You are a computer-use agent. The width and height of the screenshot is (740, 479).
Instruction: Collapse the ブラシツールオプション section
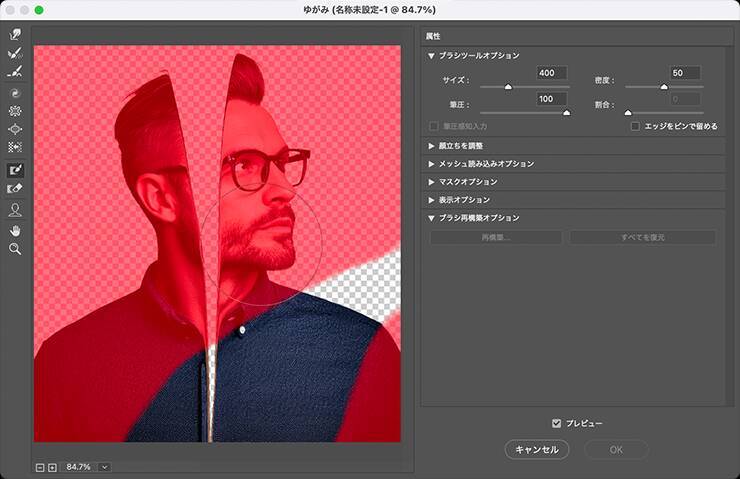coord(432,56)
